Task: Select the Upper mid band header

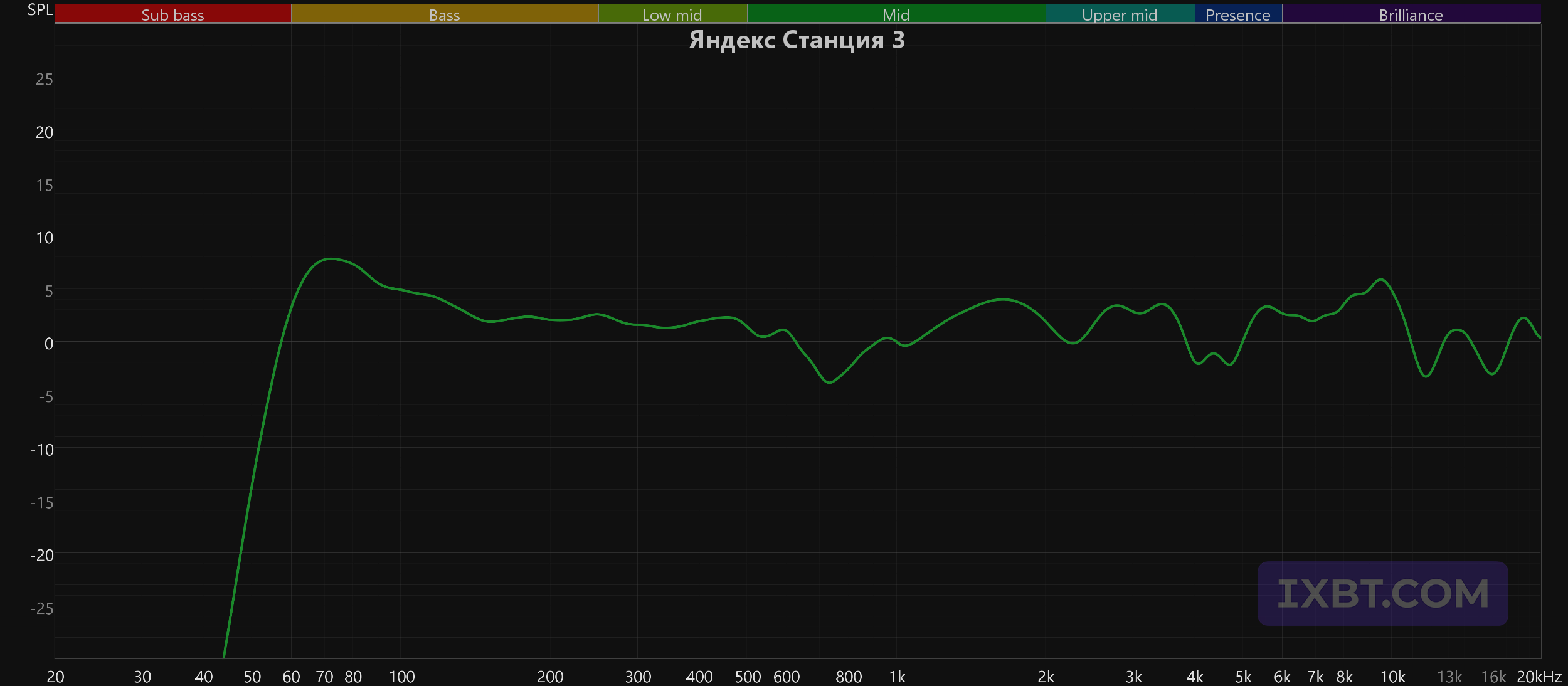Action: coord(1120,14)
